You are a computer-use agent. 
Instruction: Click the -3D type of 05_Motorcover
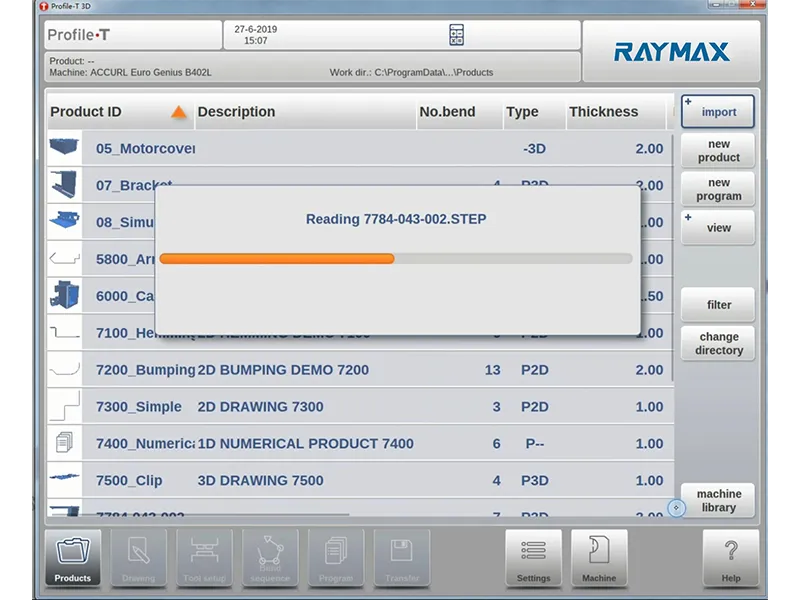tap(534, 148)
